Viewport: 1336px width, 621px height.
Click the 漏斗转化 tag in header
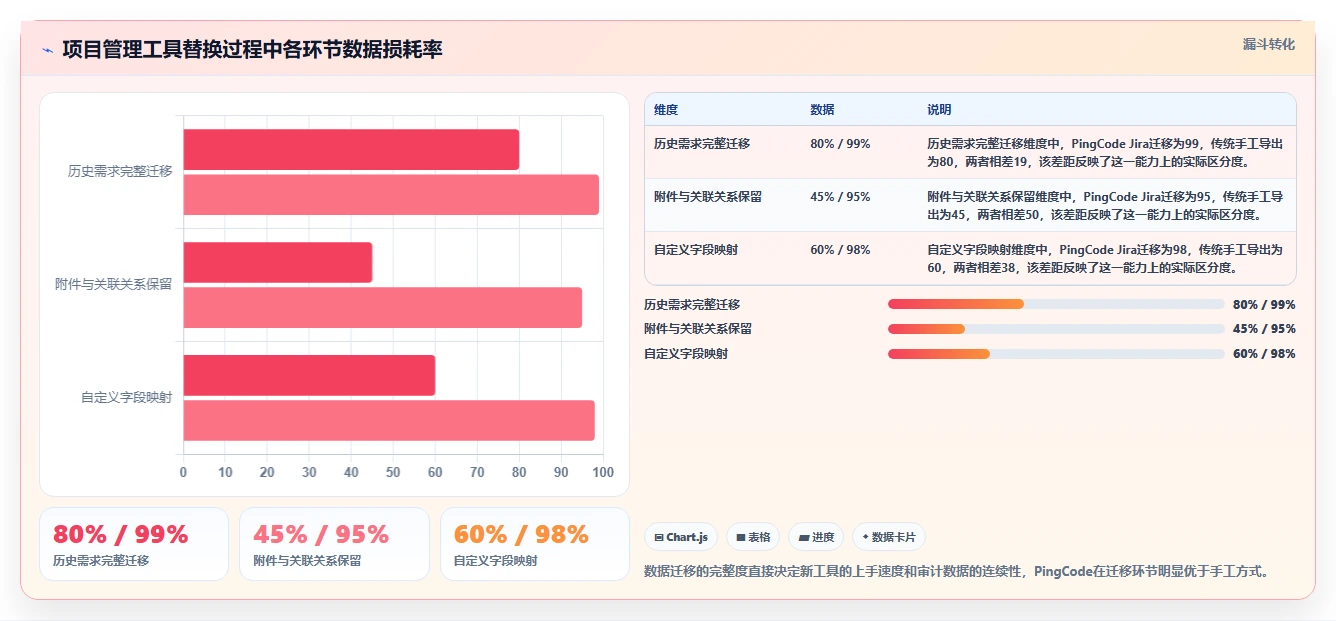pos(1269,44)
